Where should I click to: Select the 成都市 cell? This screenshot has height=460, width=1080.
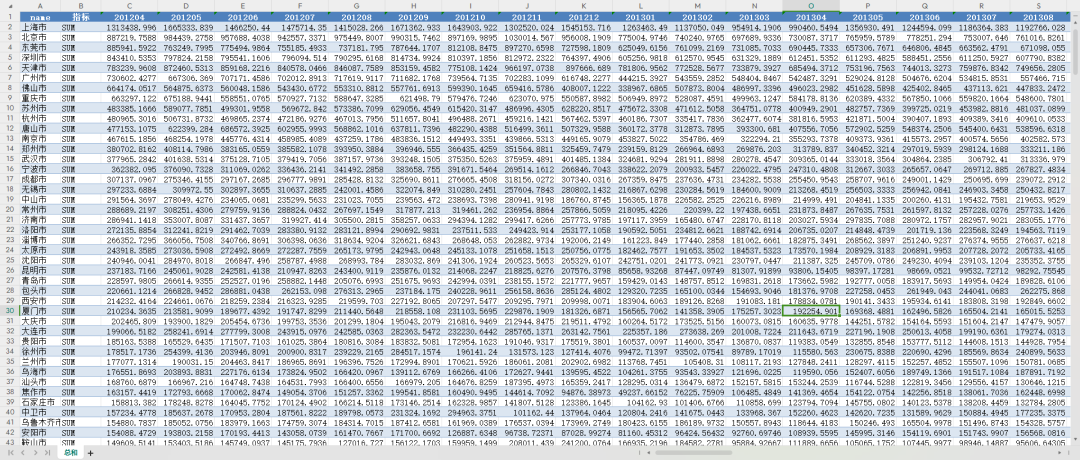(x=41, y=177)
